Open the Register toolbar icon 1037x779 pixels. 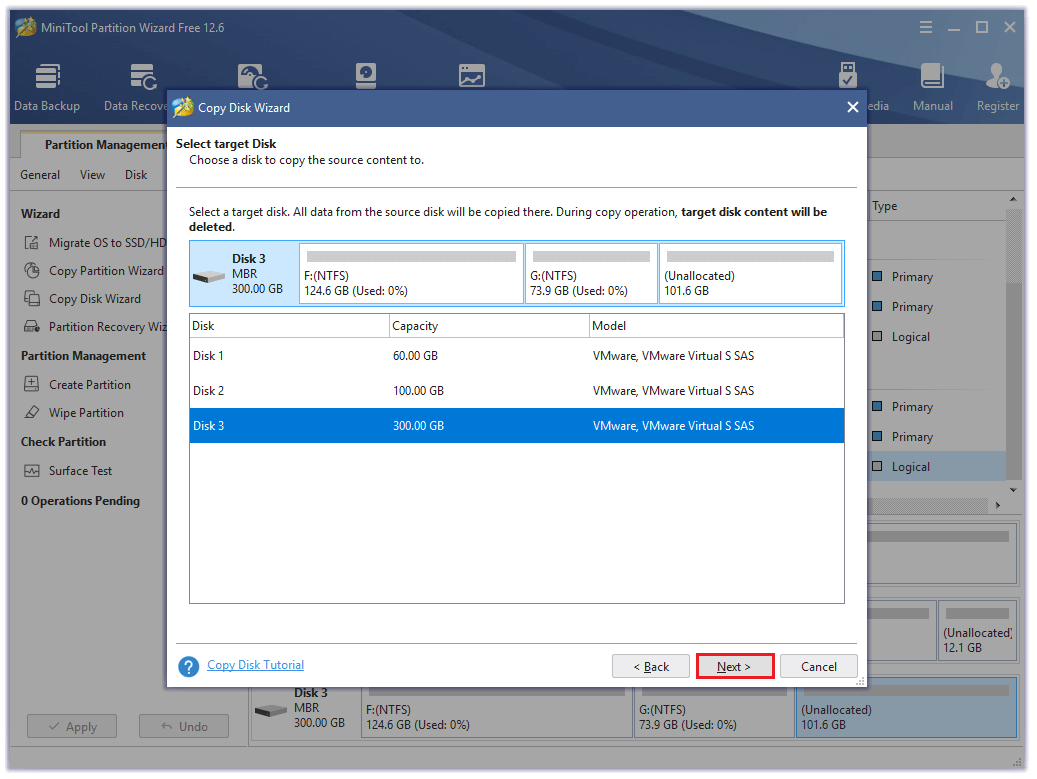pos(997,75)
